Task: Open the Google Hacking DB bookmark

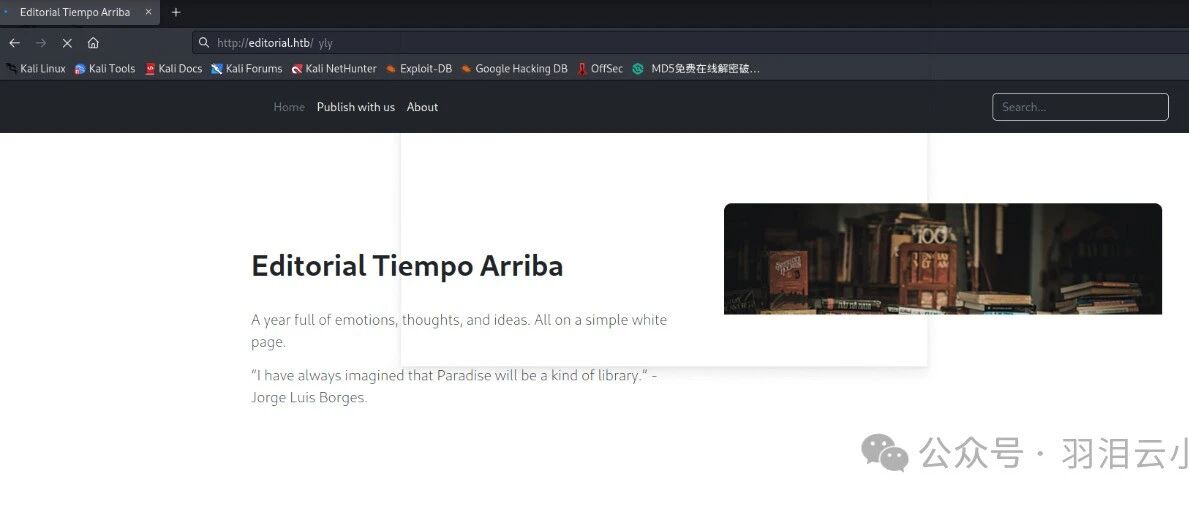Action: click(x=514, y=68)
